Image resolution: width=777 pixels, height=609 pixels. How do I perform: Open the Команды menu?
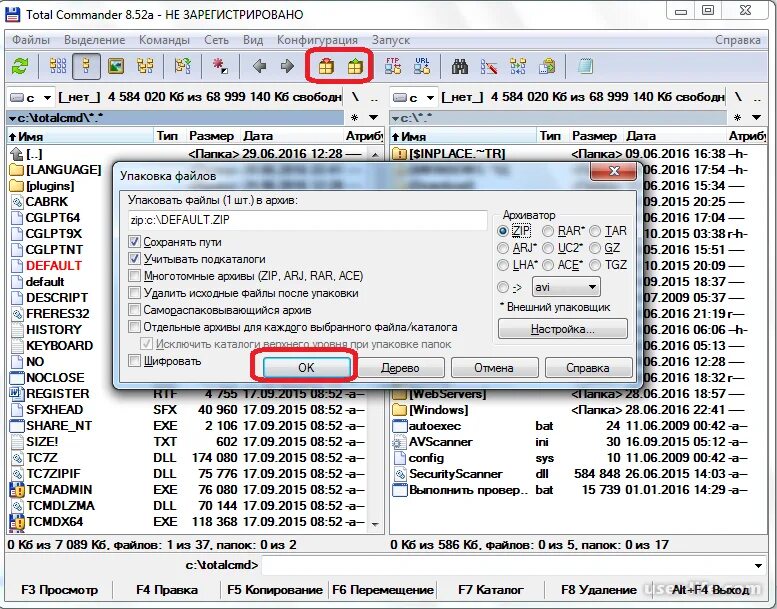coord(164,40)
